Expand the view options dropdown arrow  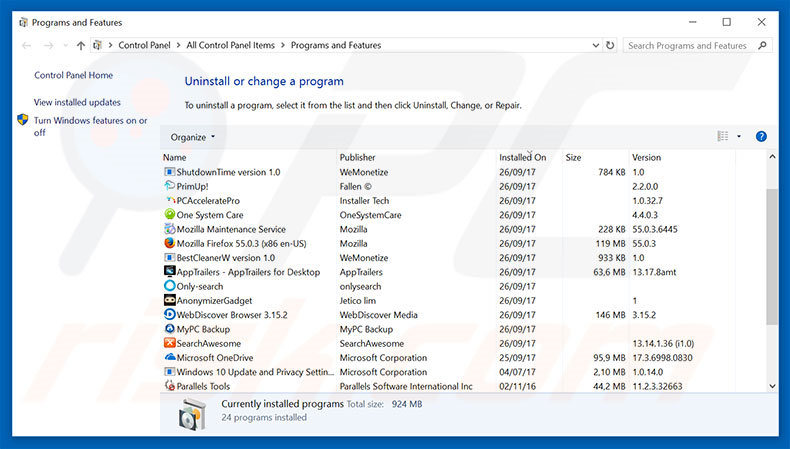739,137
